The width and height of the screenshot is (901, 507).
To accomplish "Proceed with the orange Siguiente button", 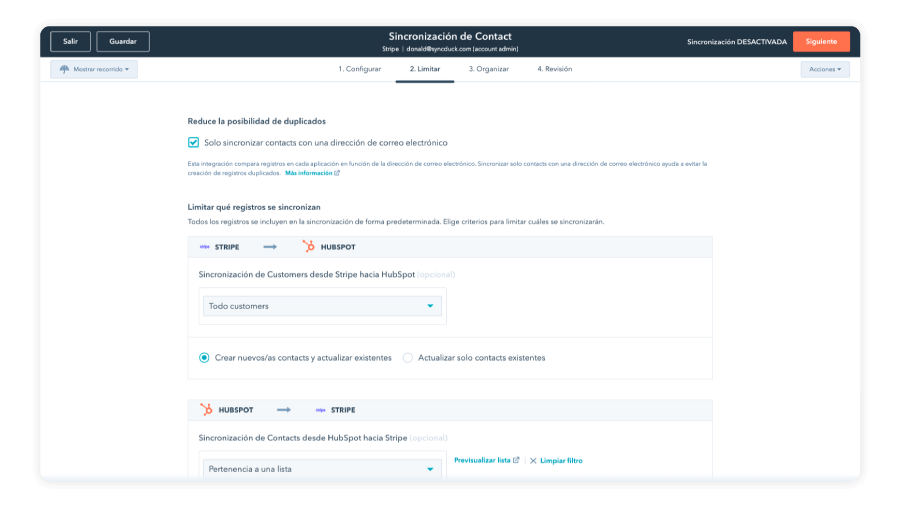I will click(x=821, y=41).
